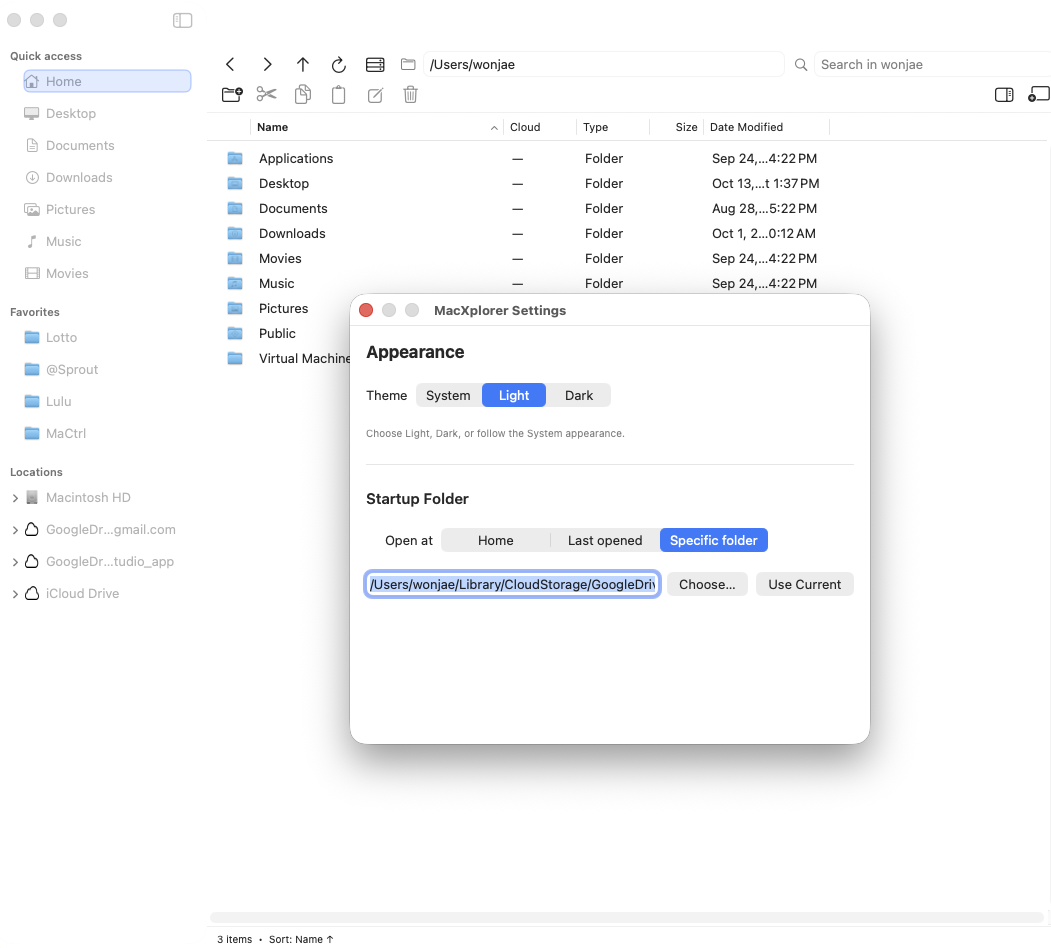Refresh the current folder listing

coord(338,64)
